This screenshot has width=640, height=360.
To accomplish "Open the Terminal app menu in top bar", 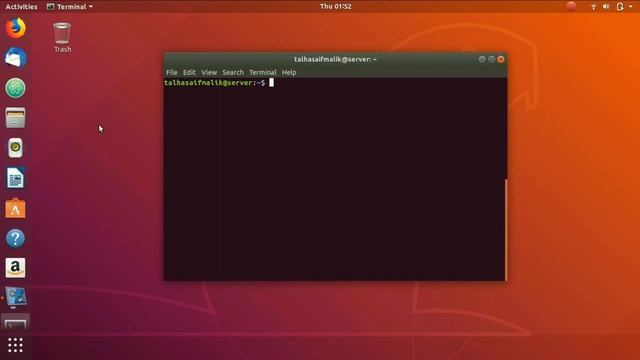I will (70, 7).
